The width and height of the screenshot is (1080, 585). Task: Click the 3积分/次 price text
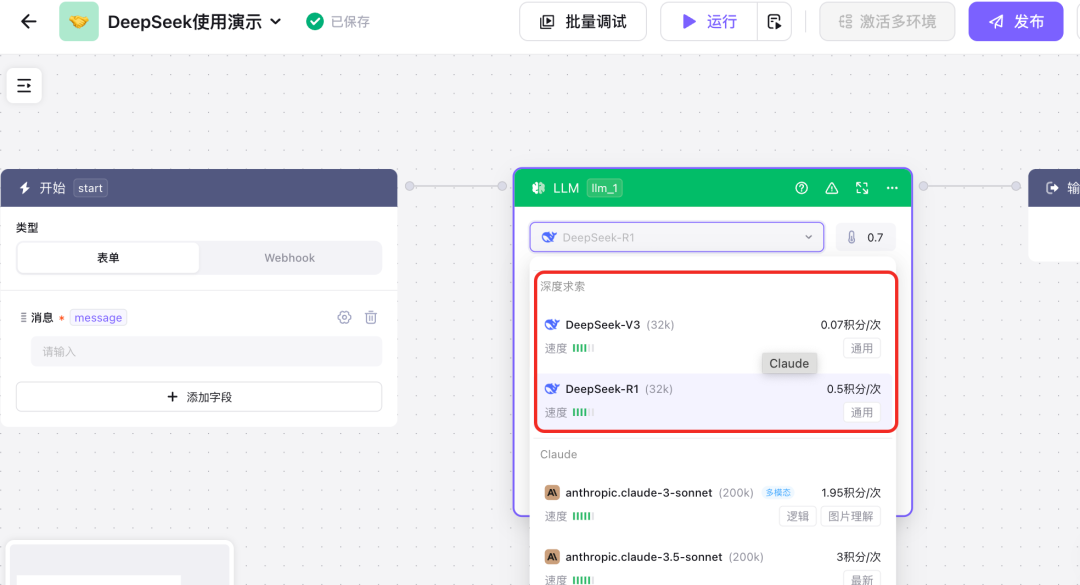click(x=859, y=557)
